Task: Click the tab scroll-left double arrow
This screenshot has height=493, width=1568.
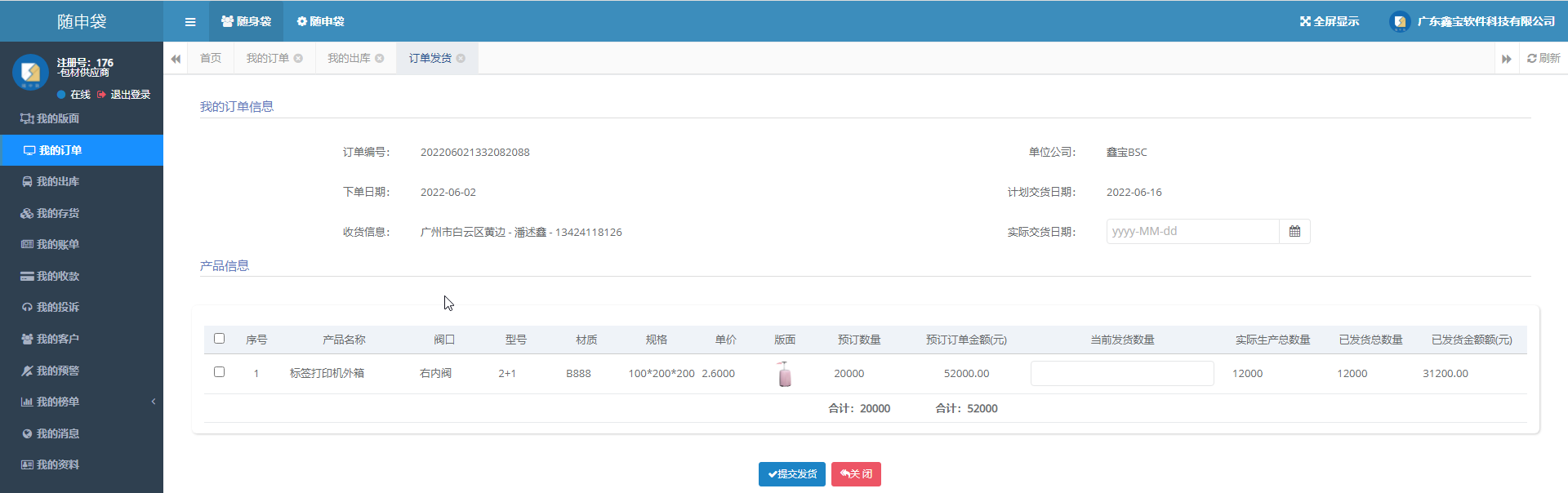Action: [176, 59]
